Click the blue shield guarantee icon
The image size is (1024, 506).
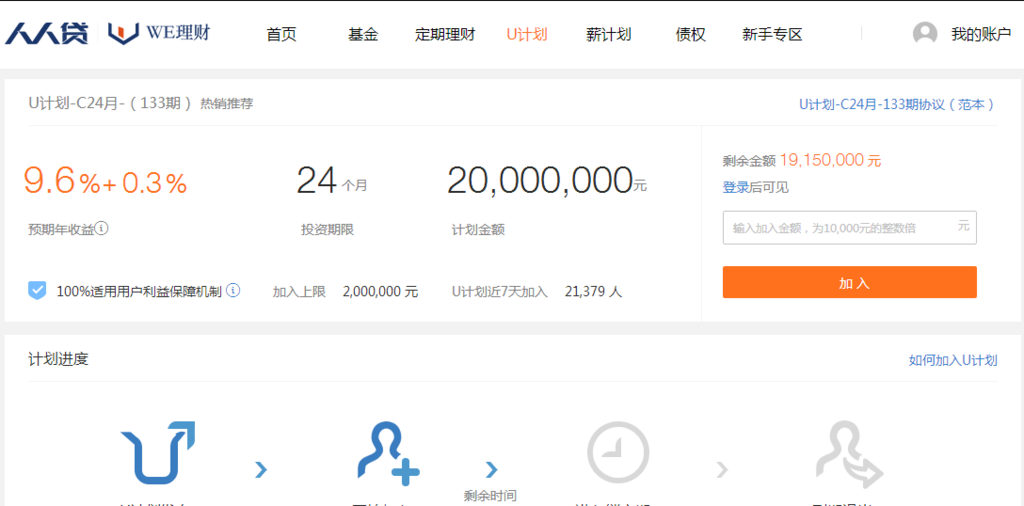coord(37,291)
